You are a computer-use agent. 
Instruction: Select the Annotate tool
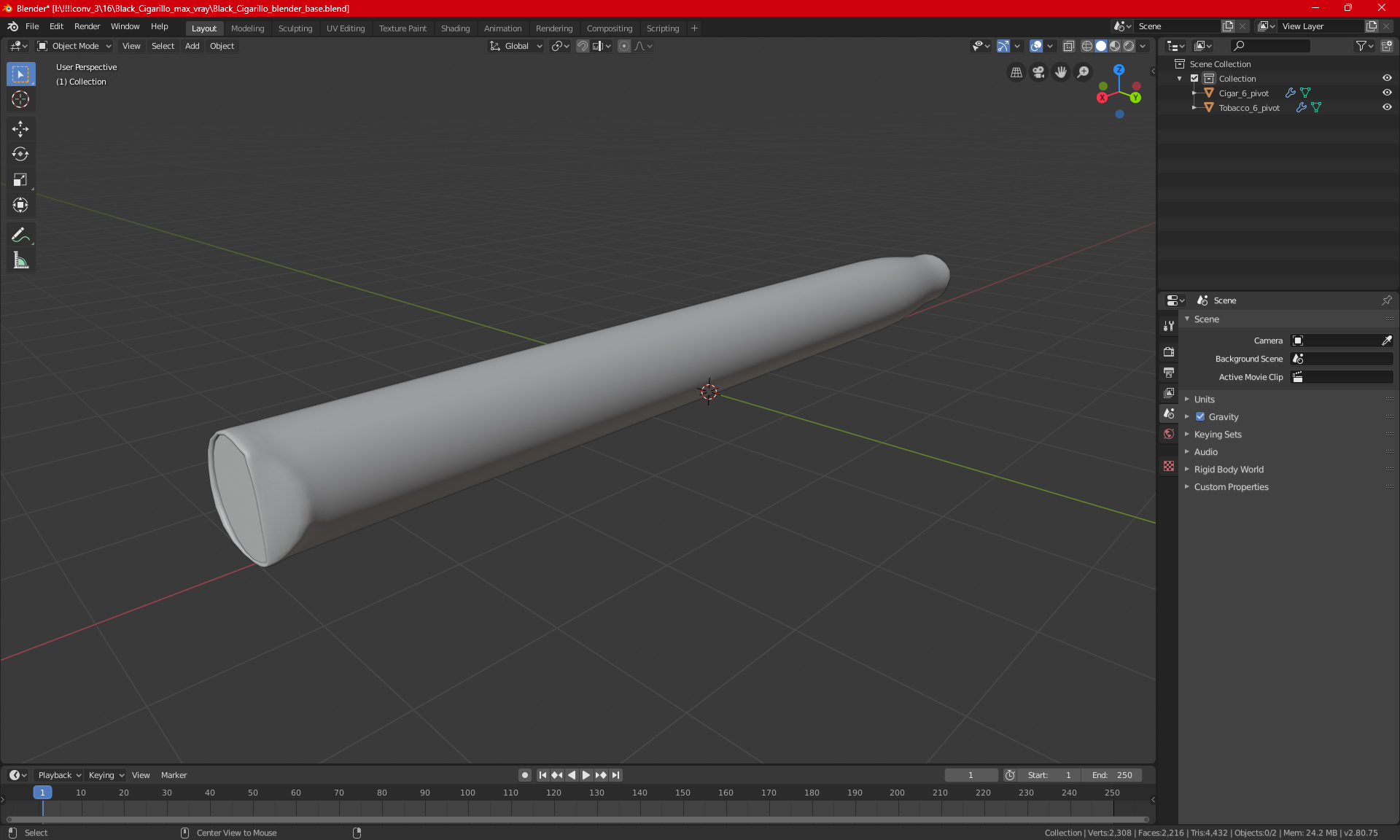click(20, 235)
